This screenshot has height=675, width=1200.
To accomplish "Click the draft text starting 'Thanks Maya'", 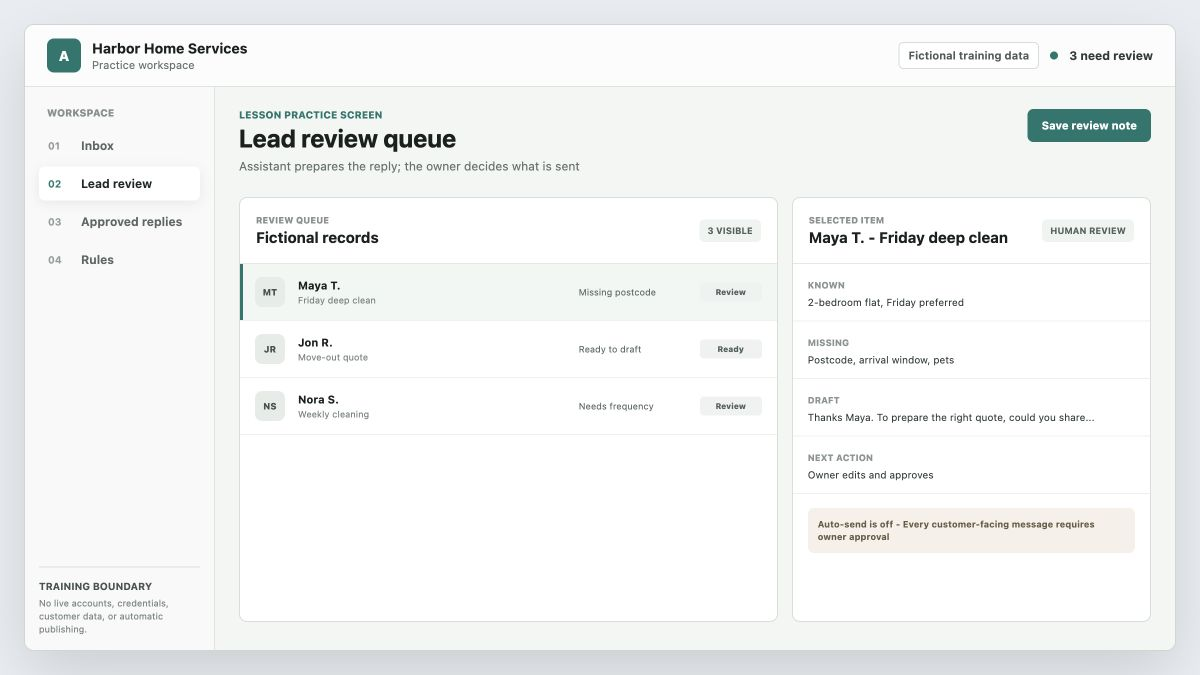I will point(951,417).
